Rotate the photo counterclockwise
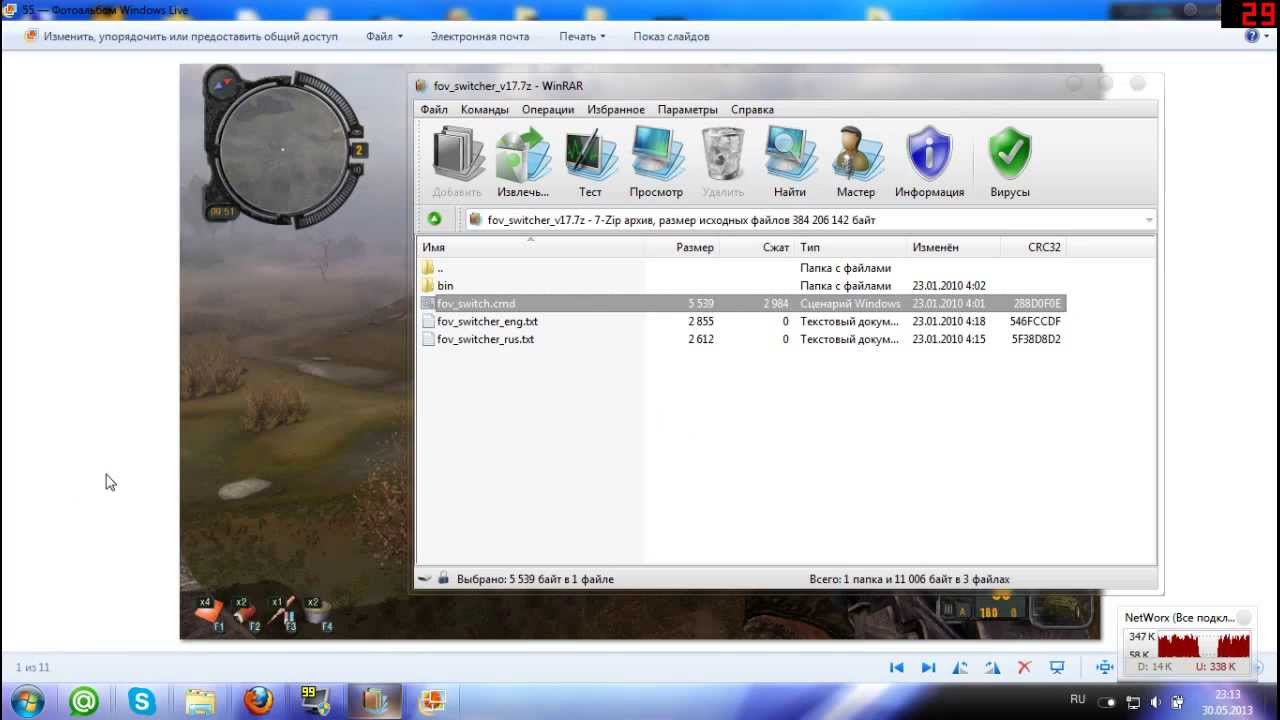This screenshot has width=1280, height=720. pos(960,667)
